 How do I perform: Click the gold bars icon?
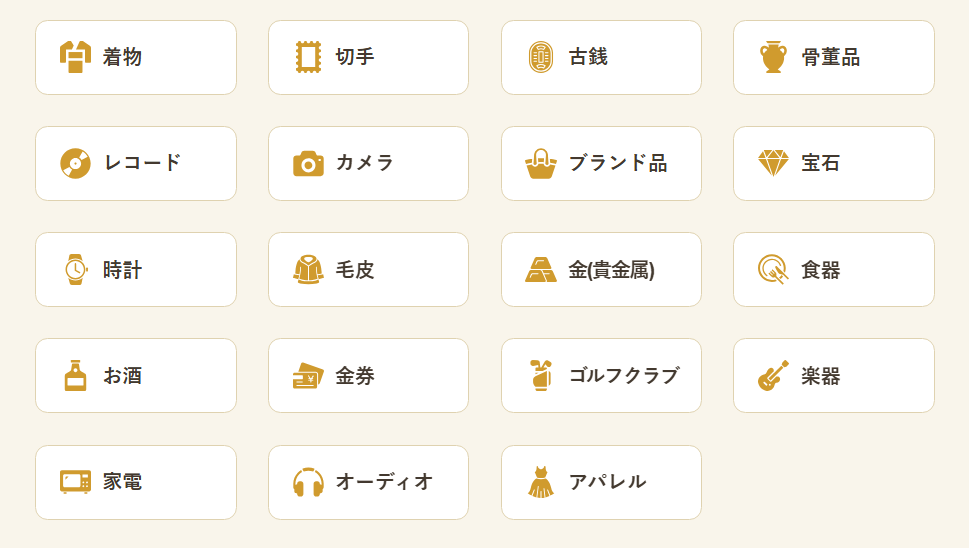tap(540, 269)
